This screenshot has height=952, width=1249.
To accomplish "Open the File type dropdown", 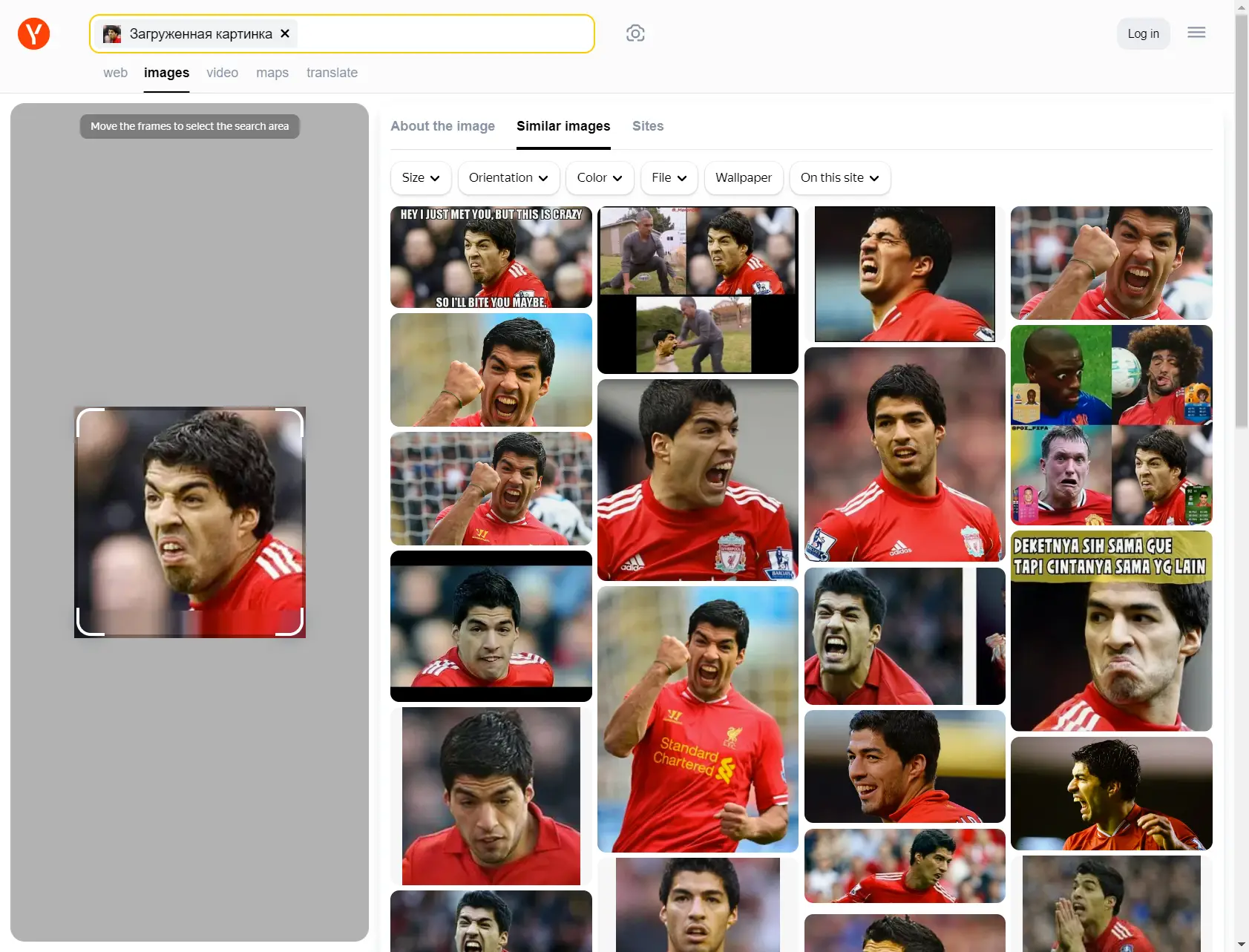I will pos(669,178).
